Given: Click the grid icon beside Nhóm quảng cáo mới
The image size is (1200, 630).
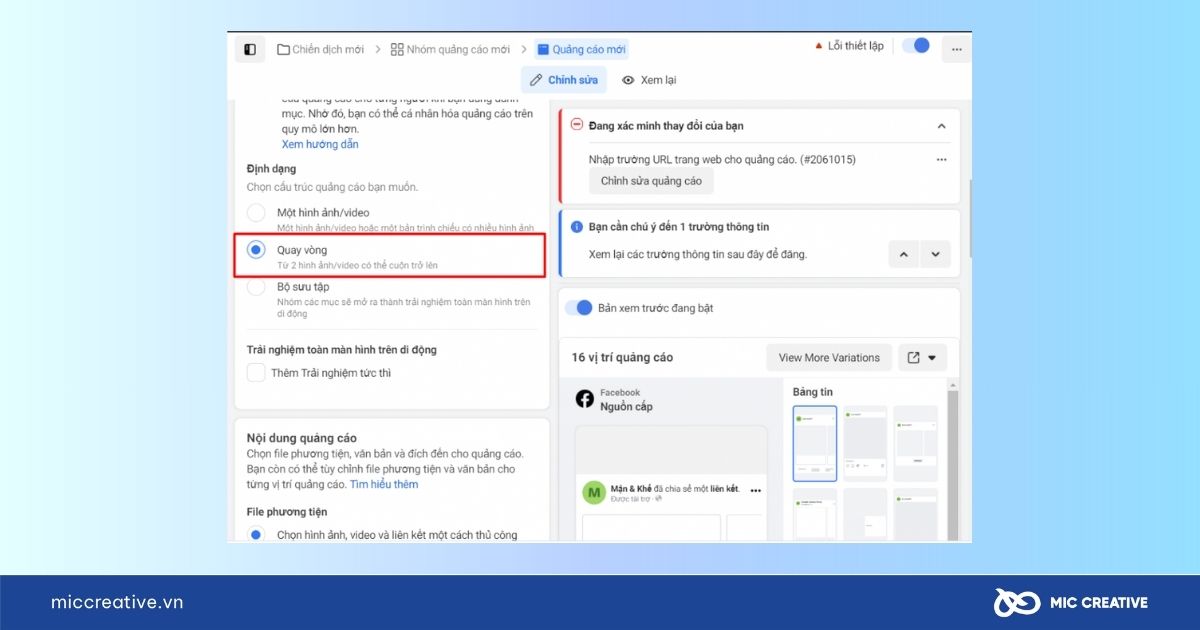Looking at the screenshot, I should pos(397,49).
